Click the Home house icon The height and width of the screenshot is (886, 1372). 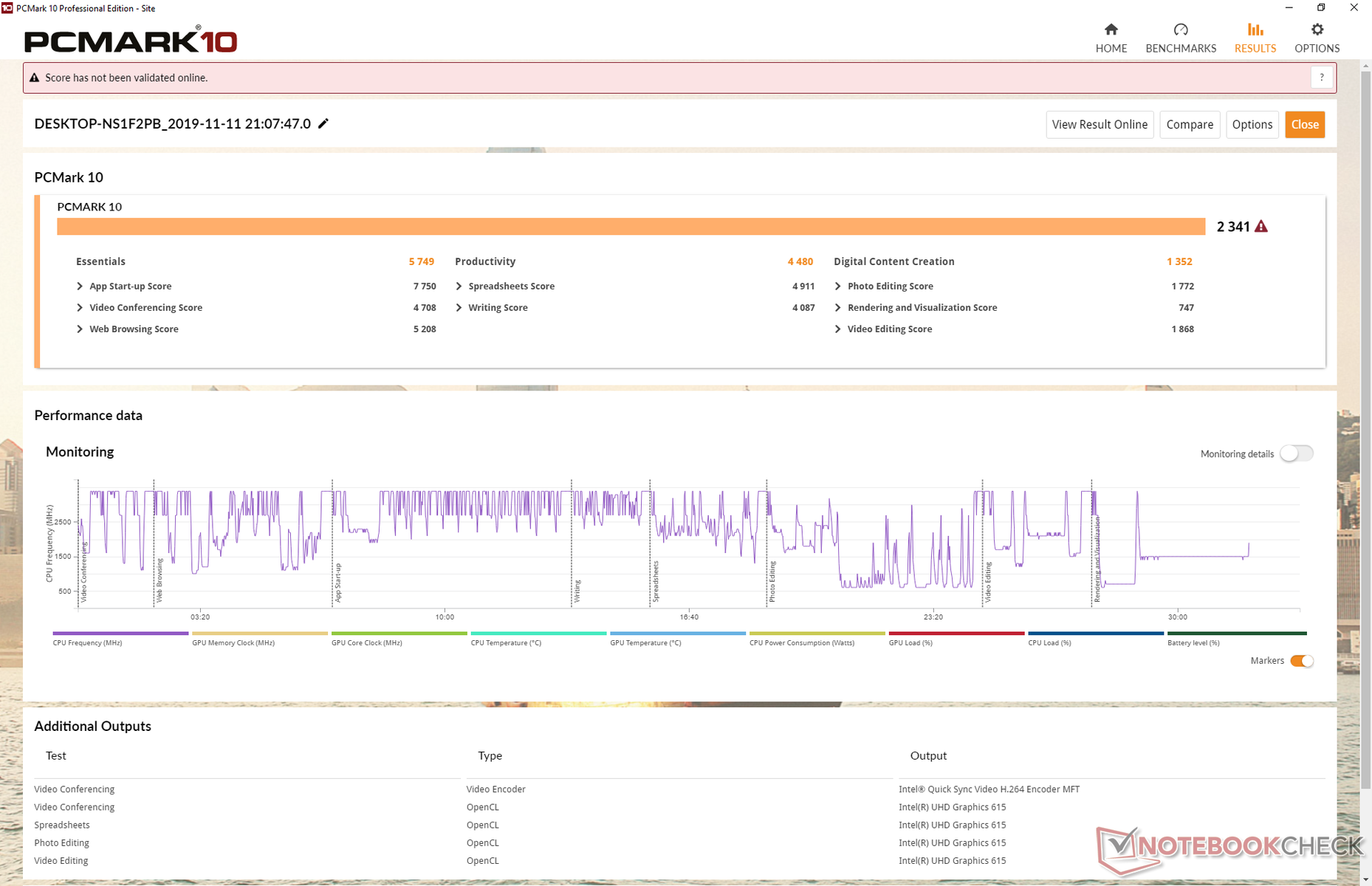[1111, 30]
